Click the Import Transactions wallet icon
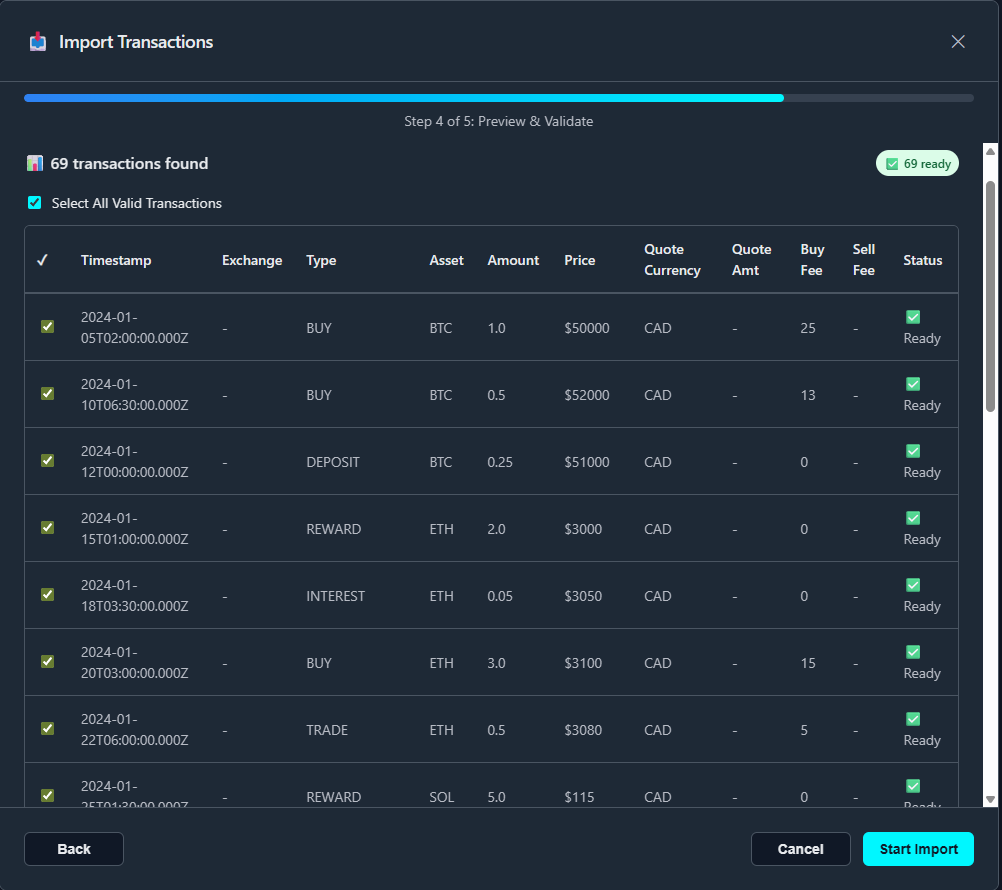 (38, 42)
